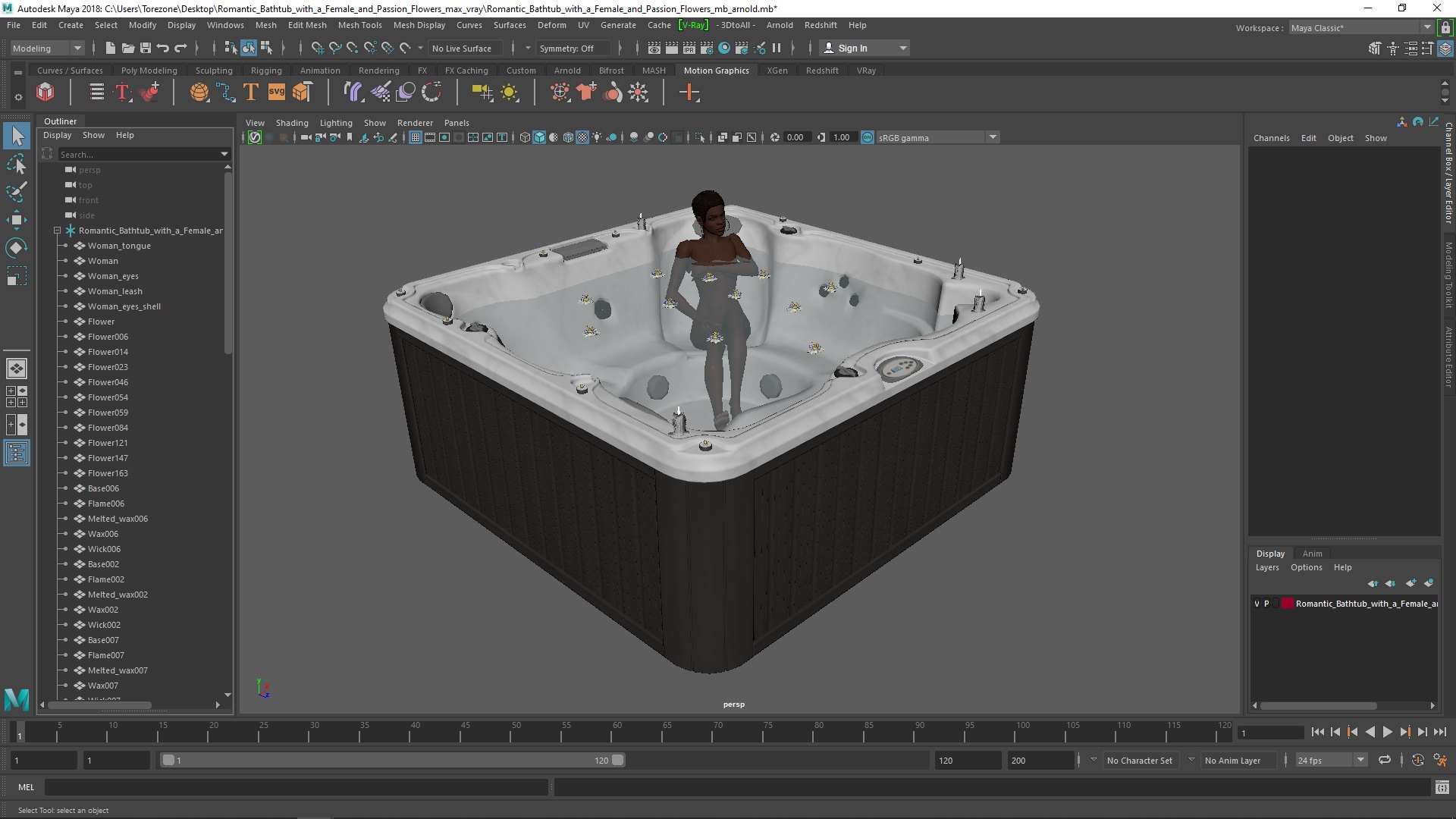1456x819 pixels.
Task: Click the Redo arrow icon
Action: pos(180,48)
